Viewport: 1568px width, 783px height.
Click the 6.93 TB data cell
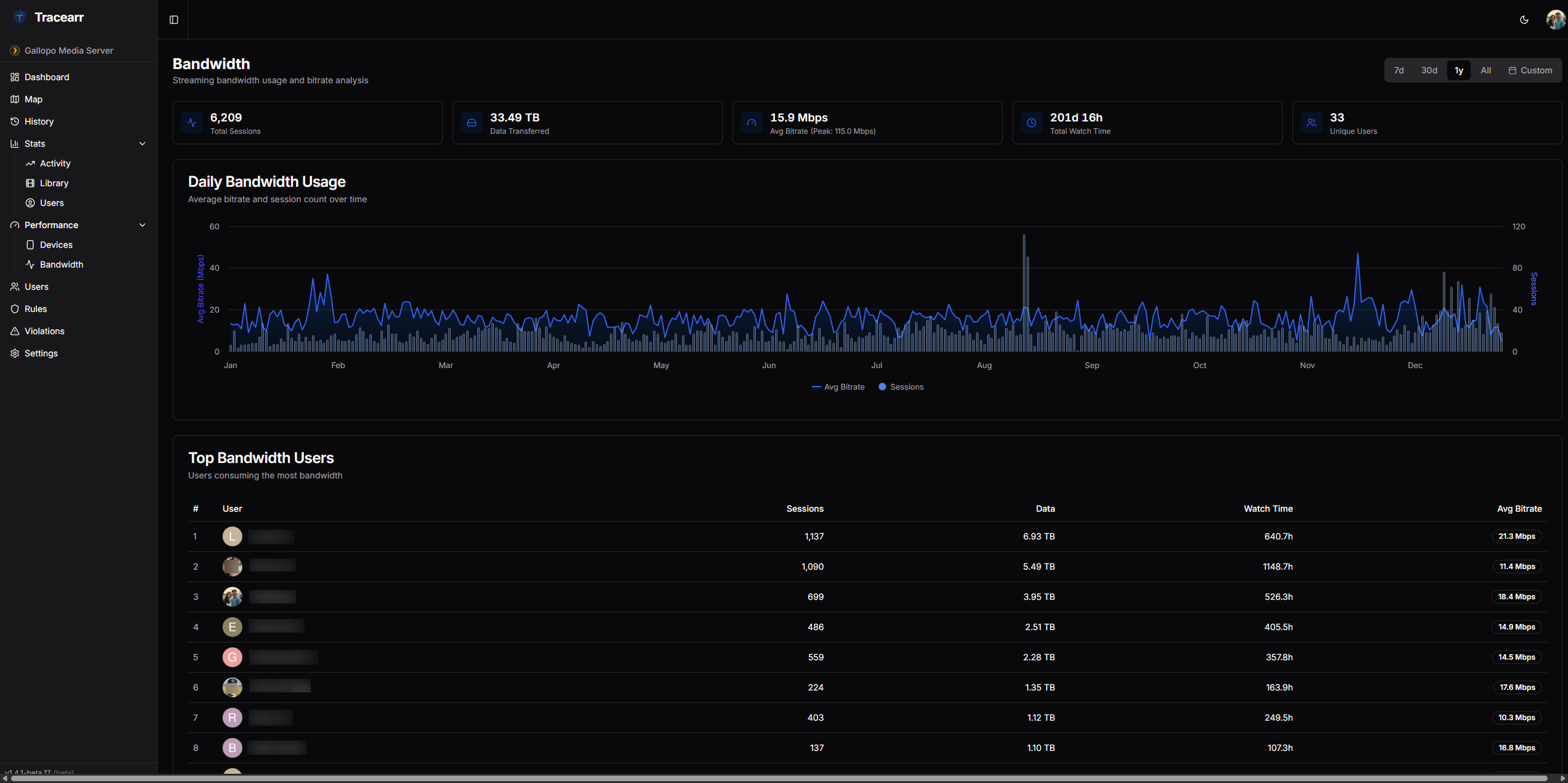(x=1039, y=536)
